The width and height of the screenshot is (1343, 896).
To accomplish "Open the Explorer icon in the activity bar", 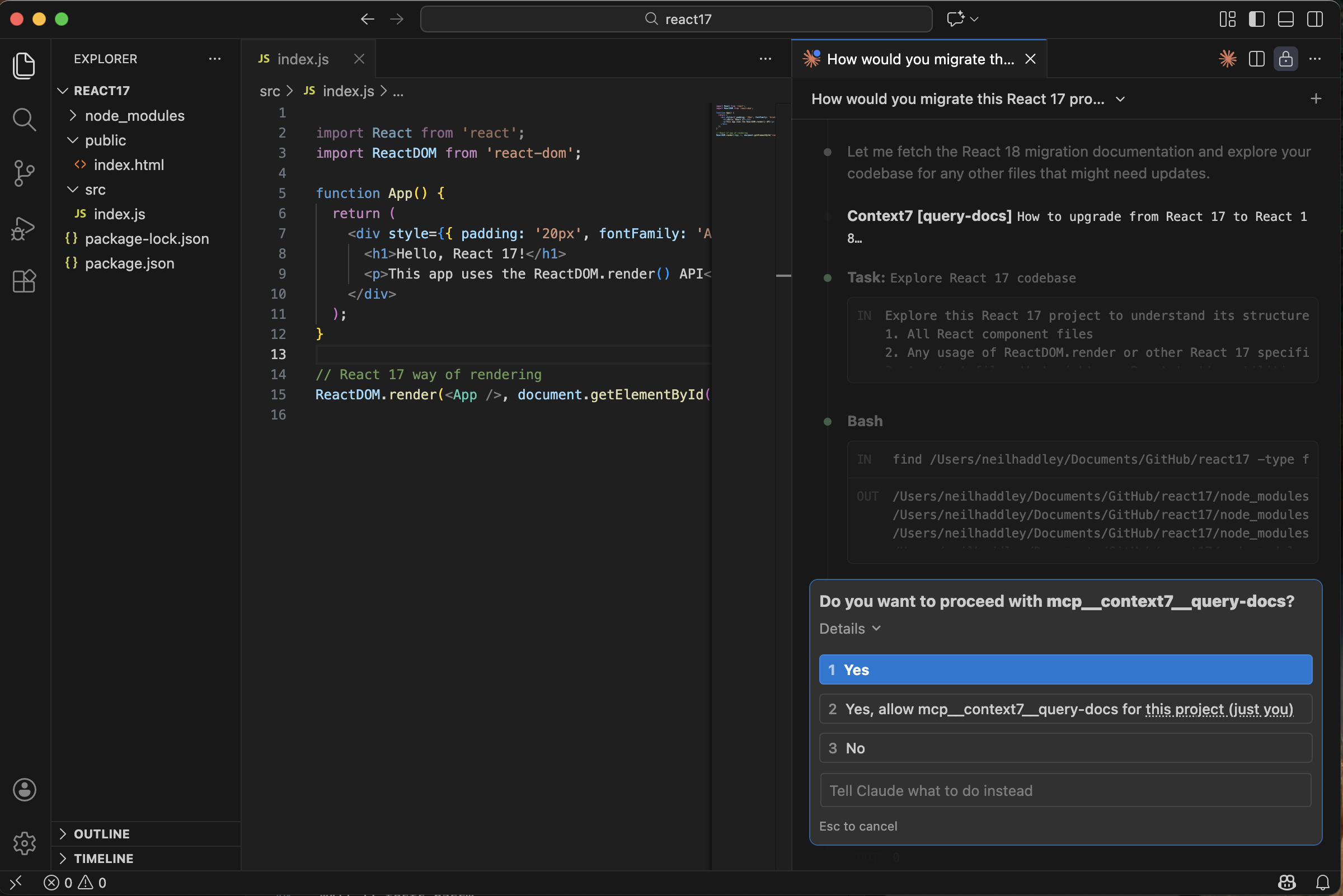I will [x=25, y=67].
